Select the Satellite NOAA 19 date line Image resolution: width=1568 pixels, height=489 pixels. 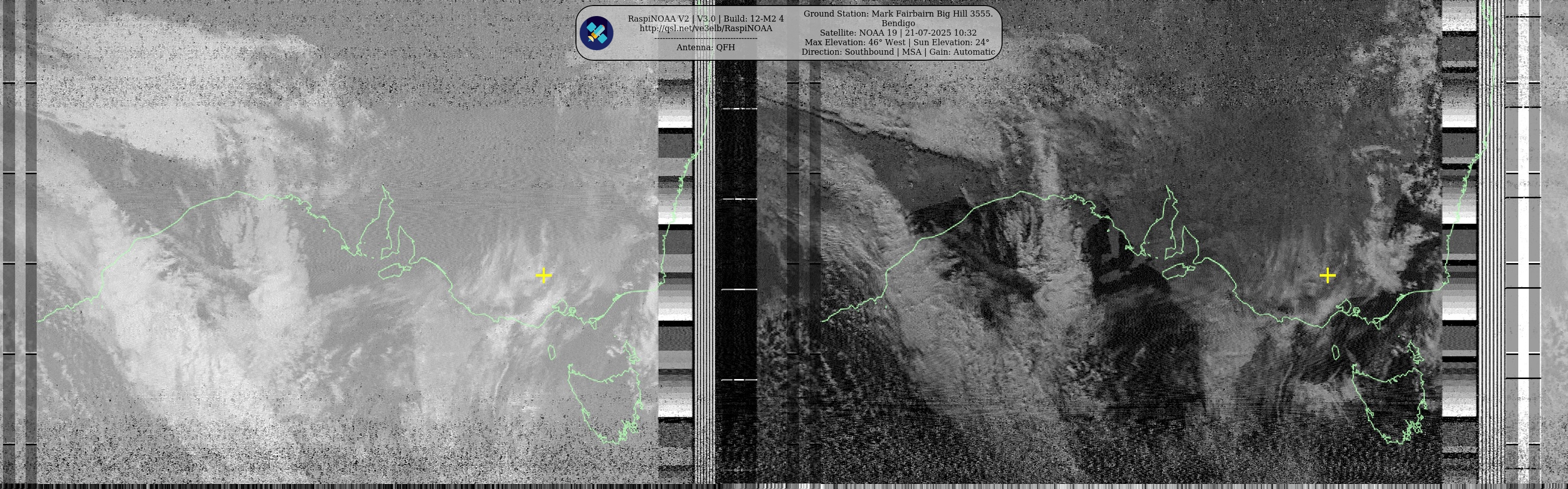coord(898,33)
